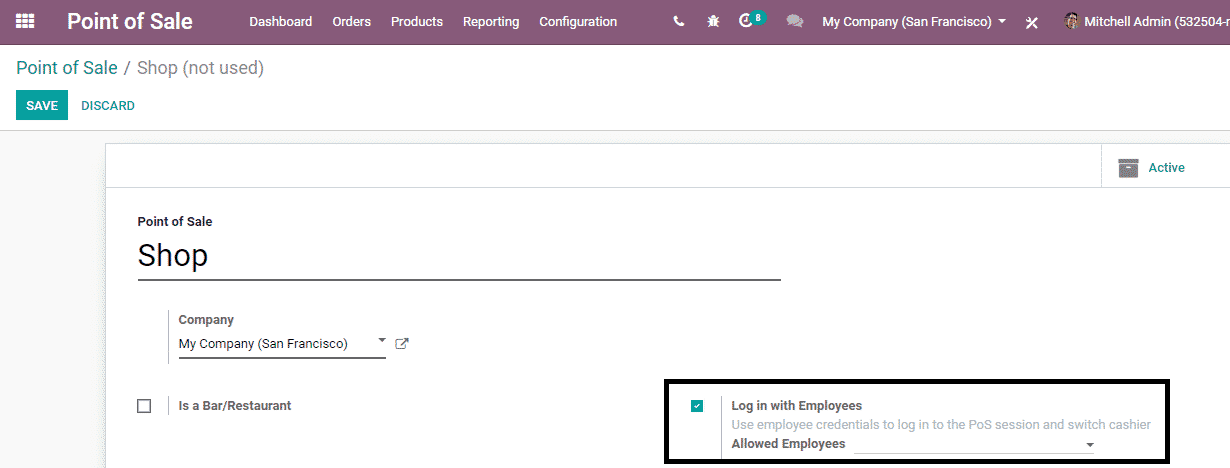This screenshot has height=468, width=1230.
Task: Click the crossed tools icon
Action: (1032, 22)
